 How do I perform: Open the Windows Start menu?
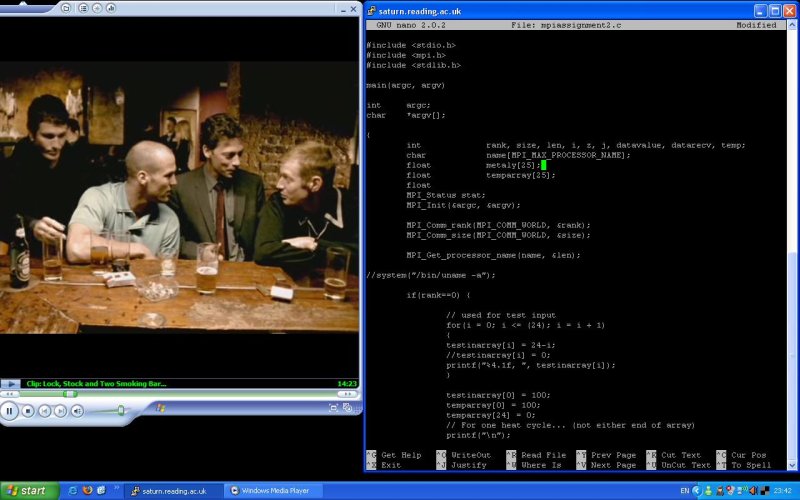(x=29, y=491)
